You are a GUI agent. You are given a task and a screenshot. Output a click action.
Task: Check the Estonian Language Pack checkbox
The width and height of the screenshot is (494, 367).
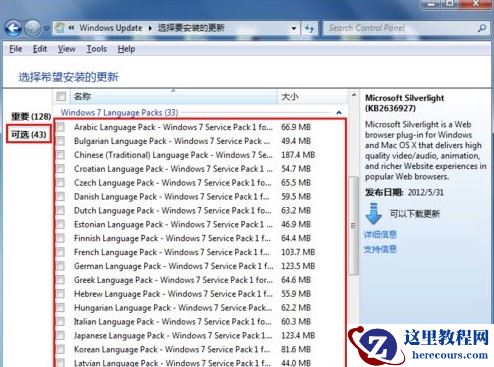pos(61,224)
